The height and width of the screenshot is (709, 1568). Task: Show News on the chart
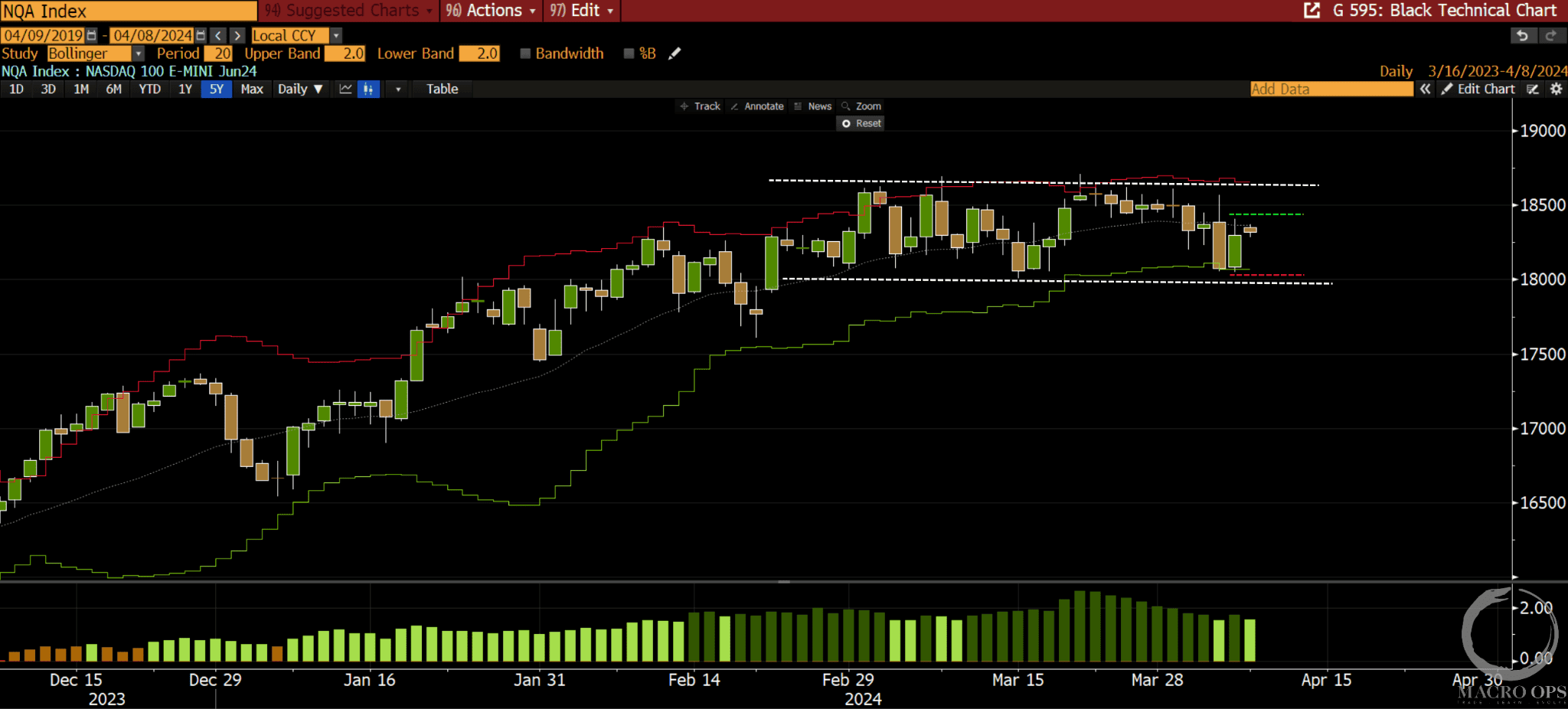tap(813, 106)
